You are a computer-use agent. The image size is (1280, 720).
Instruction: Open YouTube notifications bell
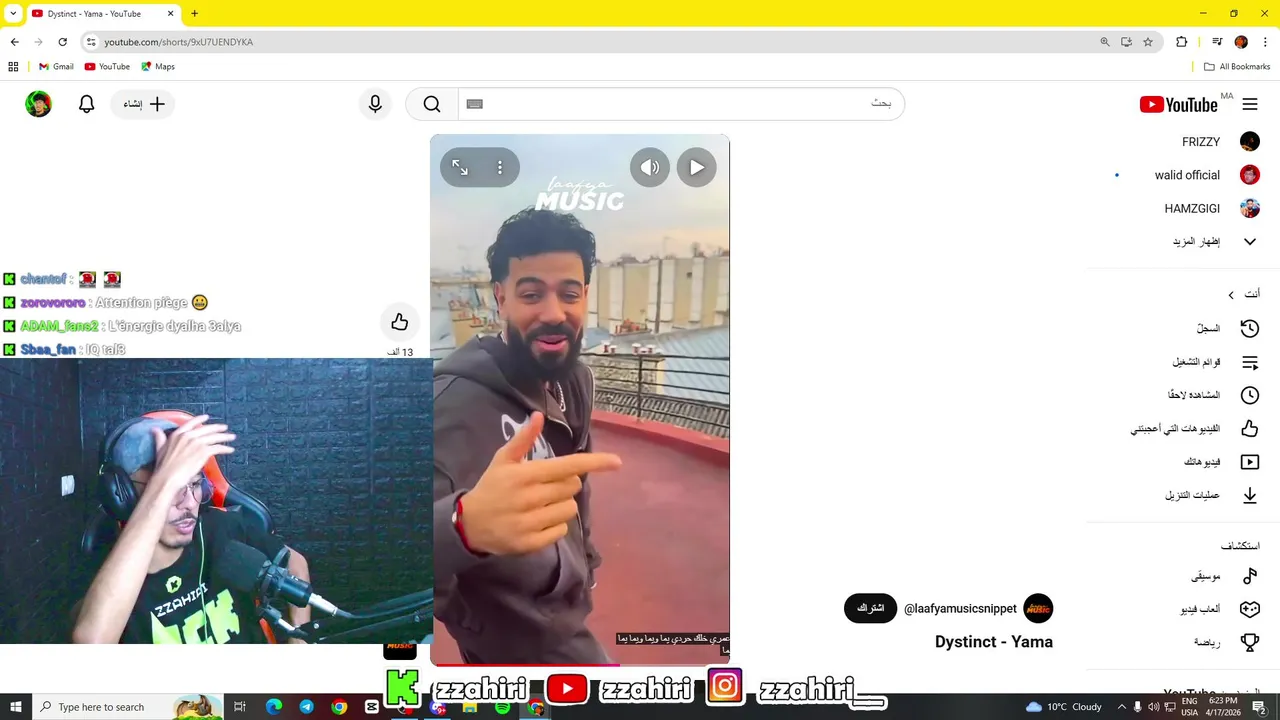click(x=86, y=104)
